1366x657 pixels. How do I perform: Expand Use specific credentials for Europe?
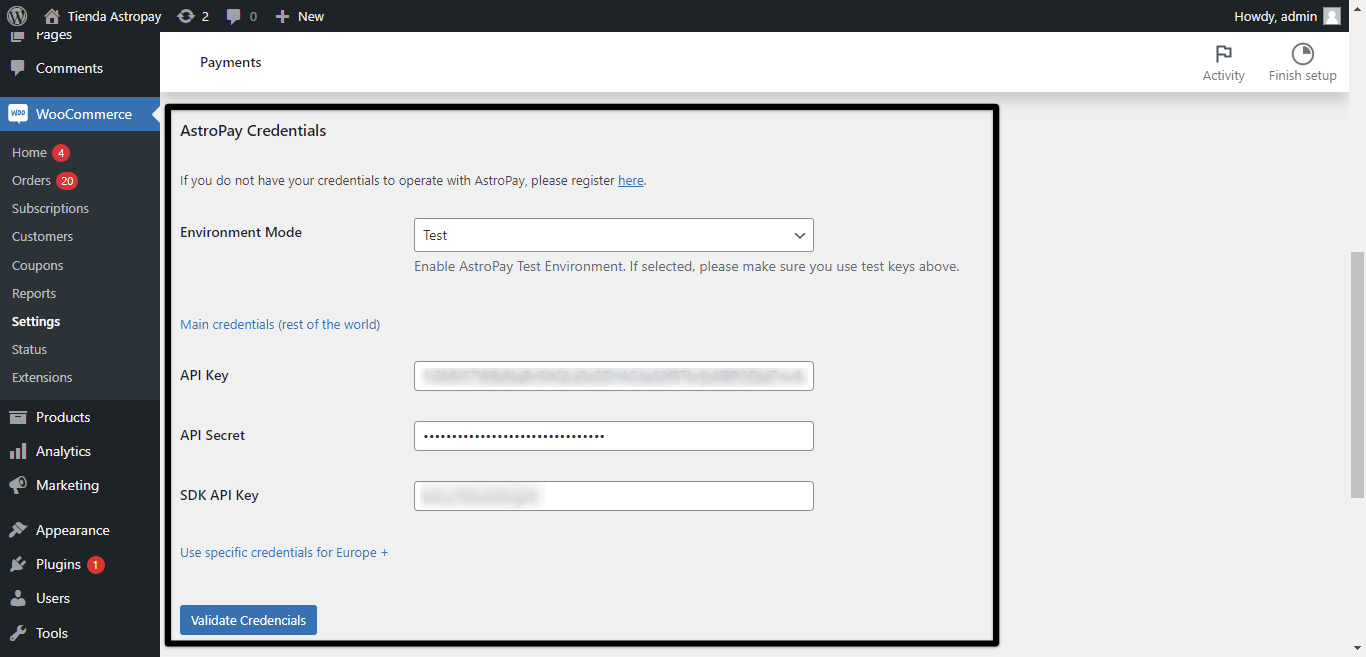click(x=284, y=552)
